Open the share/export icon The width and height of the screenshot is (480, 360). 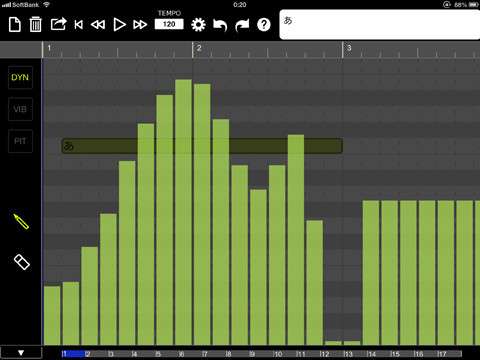click(59, 24)
